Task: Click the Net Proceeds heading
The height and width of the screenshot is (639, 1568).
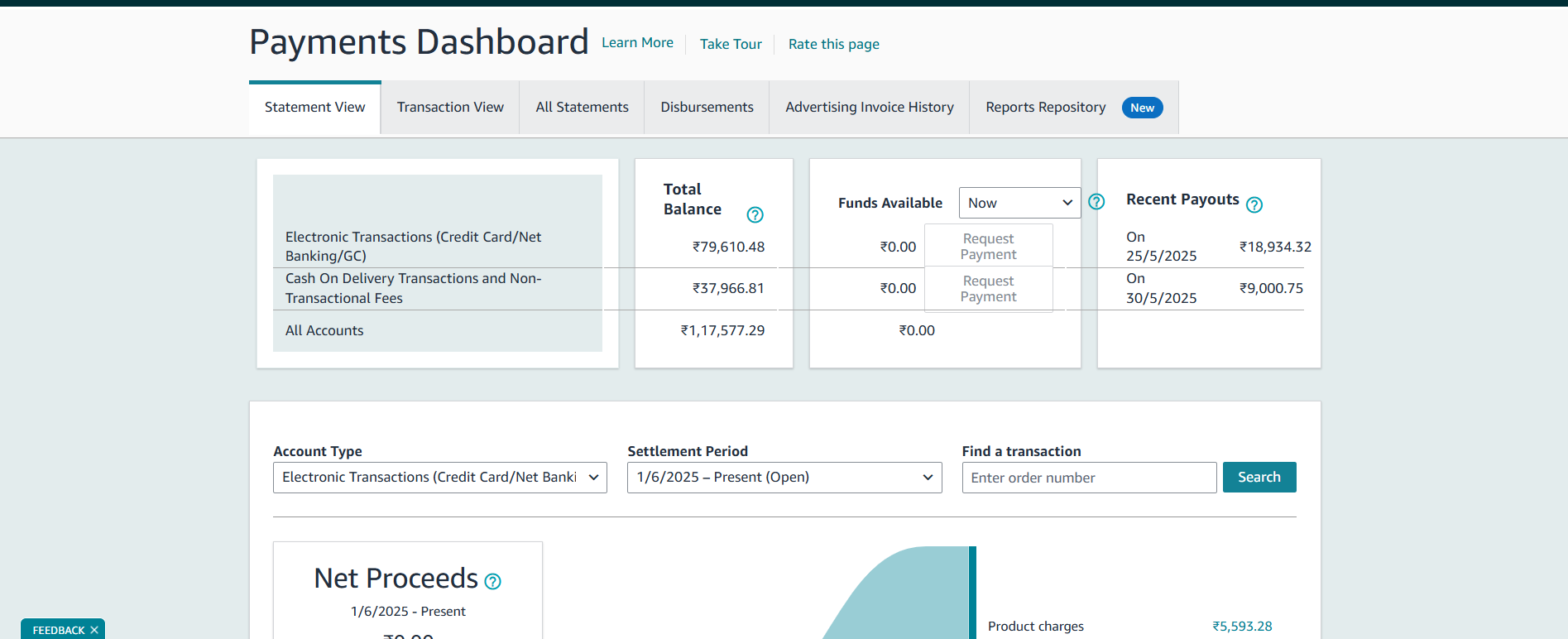Action: (396, 578)
